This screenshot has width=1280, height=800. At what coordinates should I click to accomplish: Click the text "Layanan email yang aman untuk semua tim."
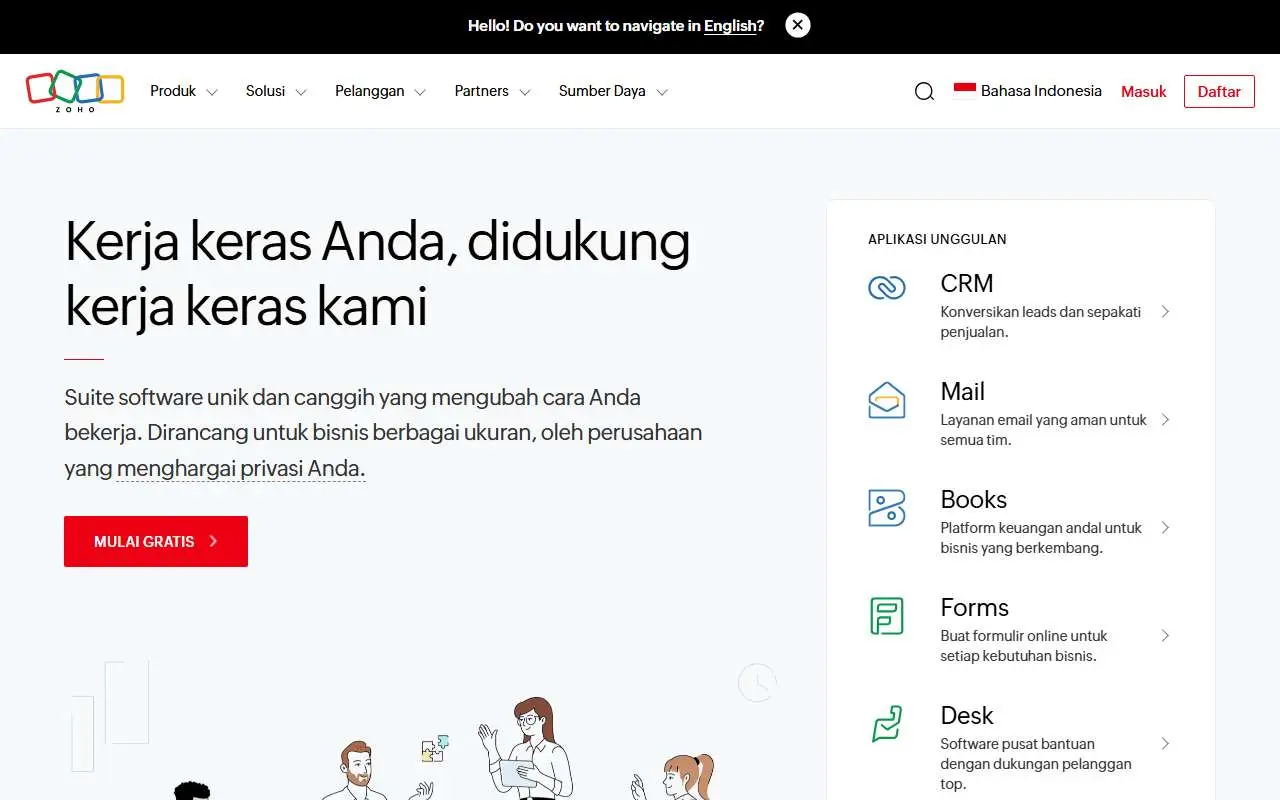click(x=1044, y=430)
